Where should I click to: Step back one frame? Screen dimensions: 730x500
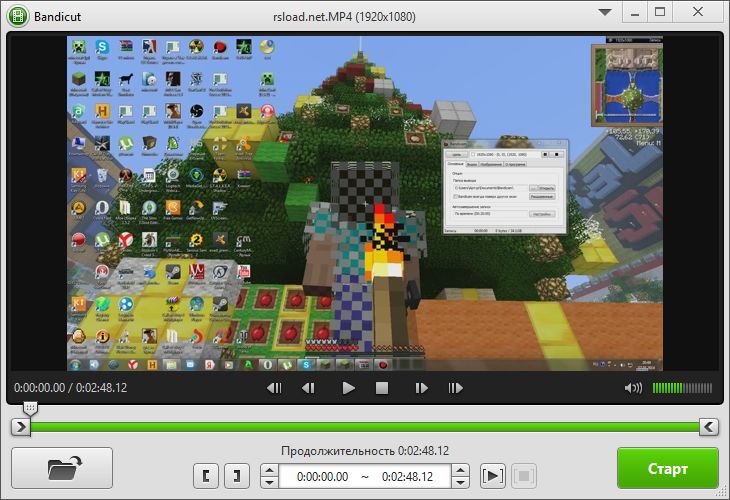[x=308, y=388]
